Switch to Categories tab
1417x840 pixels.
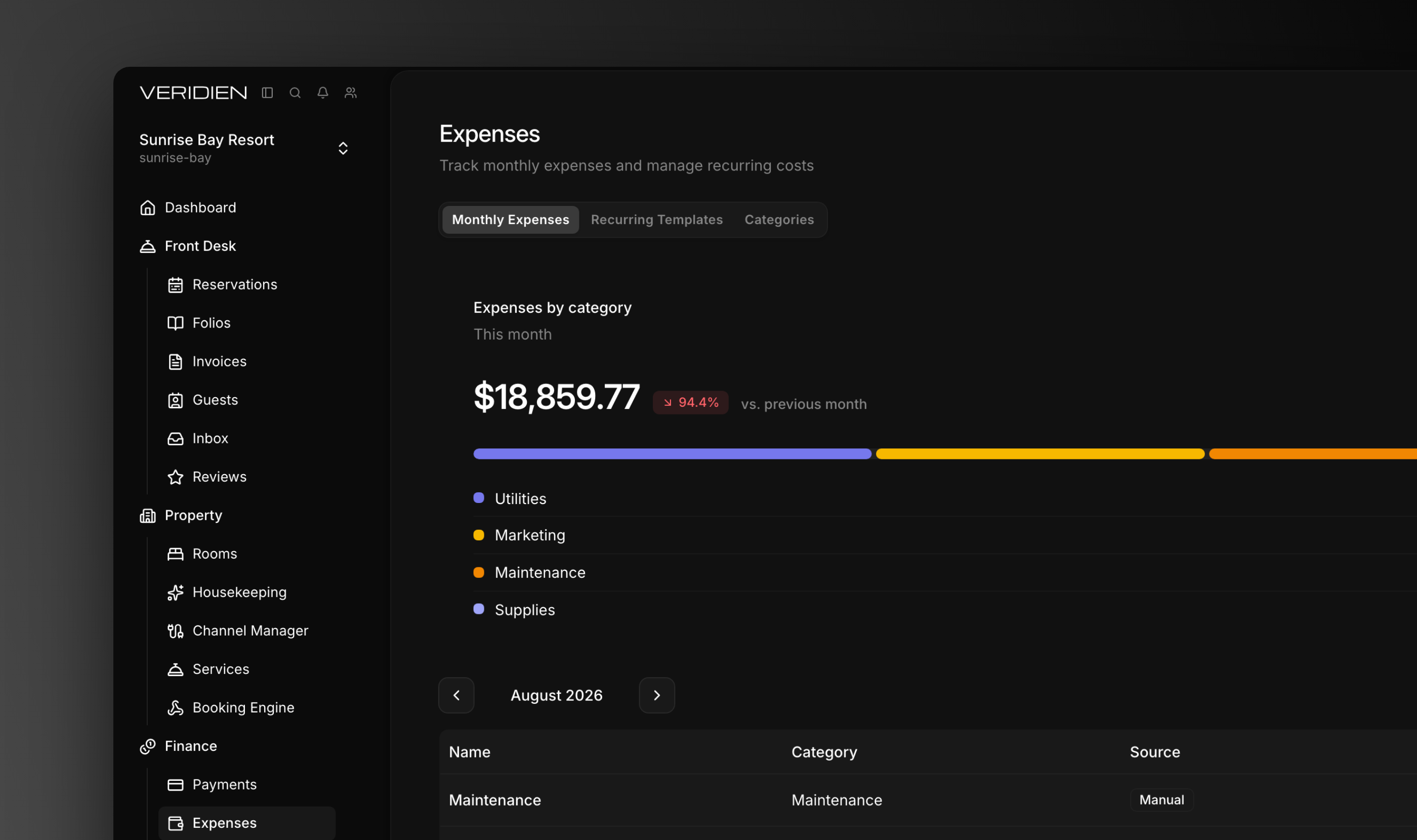click(x=779, y=220)
